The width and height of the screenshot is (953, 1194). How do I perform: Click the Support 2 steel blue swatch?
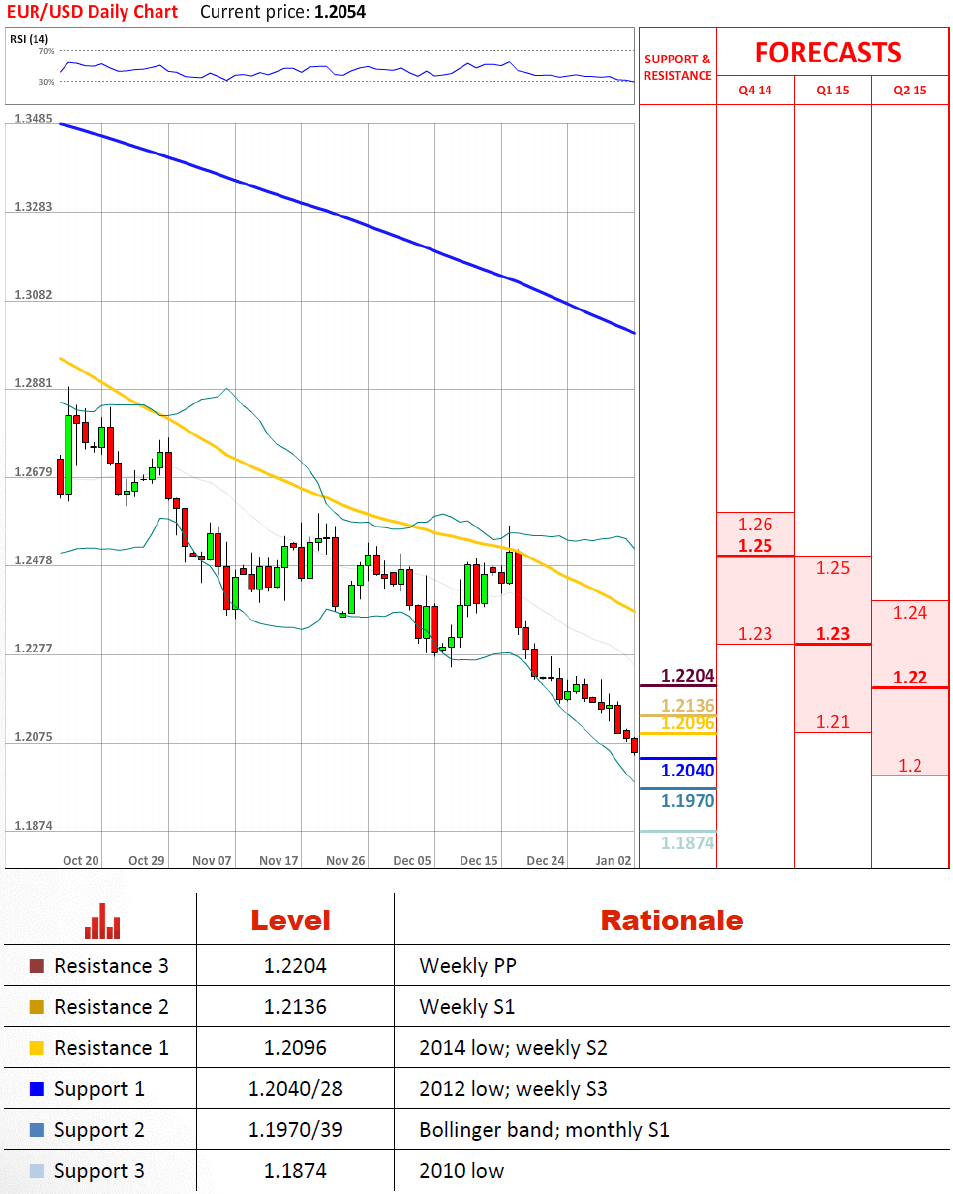(37, 1130)
